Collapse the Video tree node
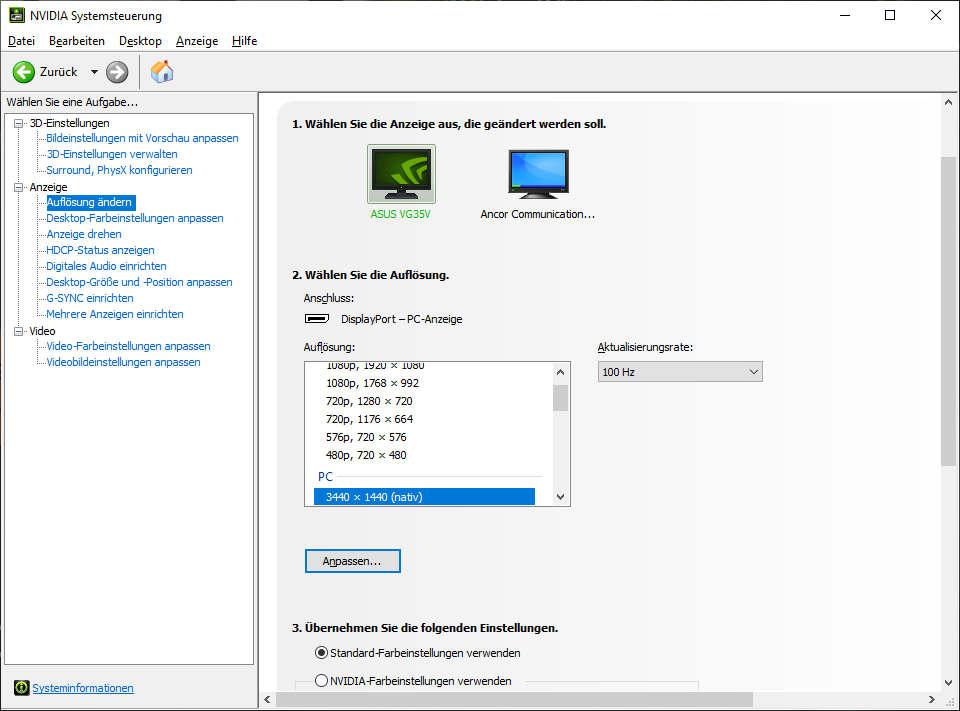 [x=19, y=331]
